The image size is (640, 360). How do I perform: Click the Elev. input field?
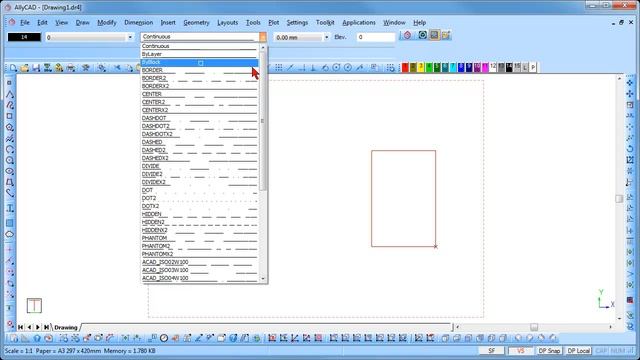(376, 37)
